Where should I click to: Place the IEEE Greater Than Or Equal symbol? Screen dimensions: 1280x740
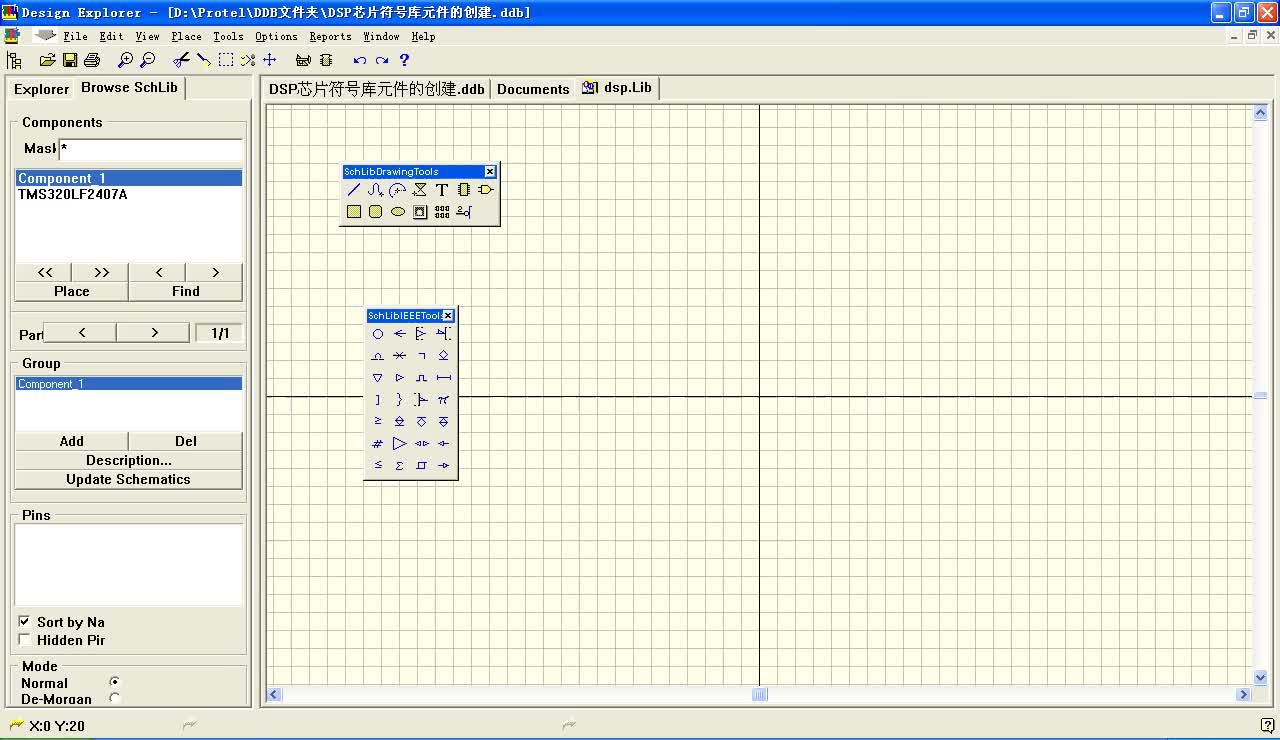coord(378,421)
